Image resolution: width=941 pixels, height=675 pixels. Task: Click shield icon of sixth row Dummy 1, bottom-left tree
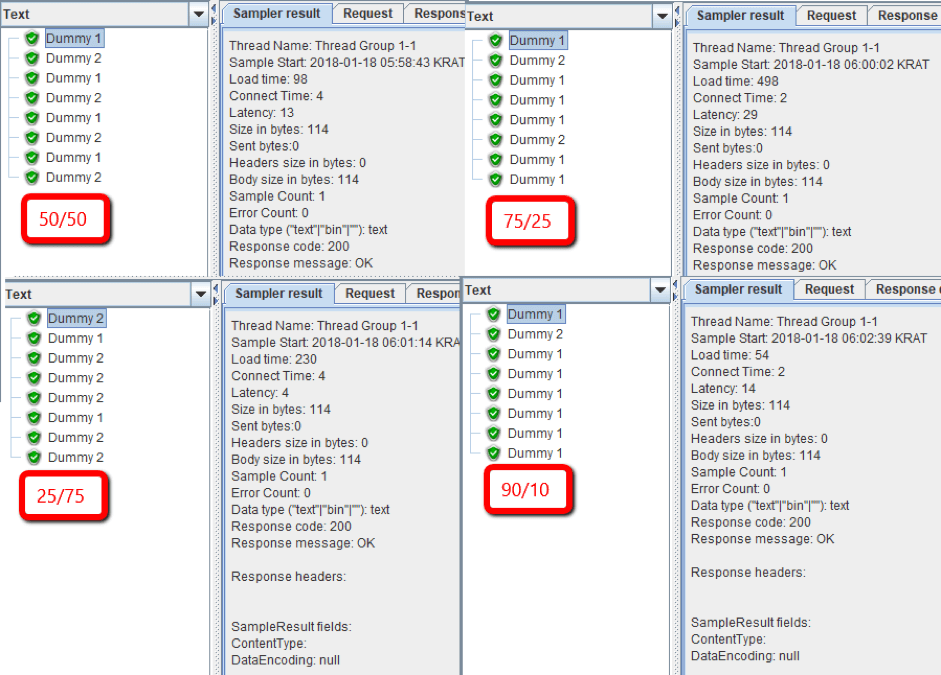coord(34,418)
